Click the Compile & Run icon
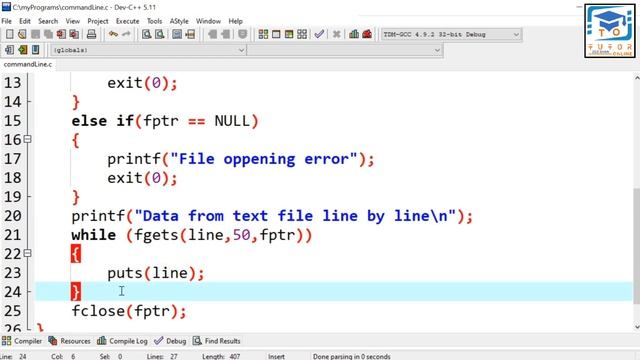Image resolution: width=640 pixels, height=360 pixels. tap(289, 34)
